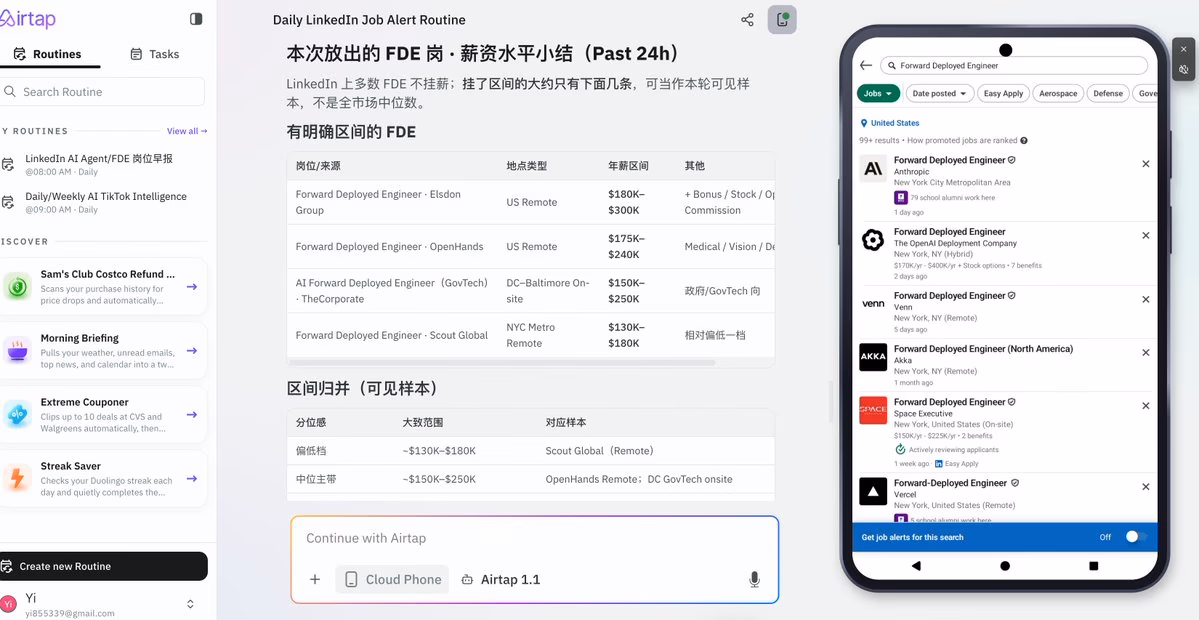Dismiss the OpenAI Deployment Company job
Image resolution: width=1199 pixels, height=620 pixels.
pyautogui.click(x=1145, y=235)
